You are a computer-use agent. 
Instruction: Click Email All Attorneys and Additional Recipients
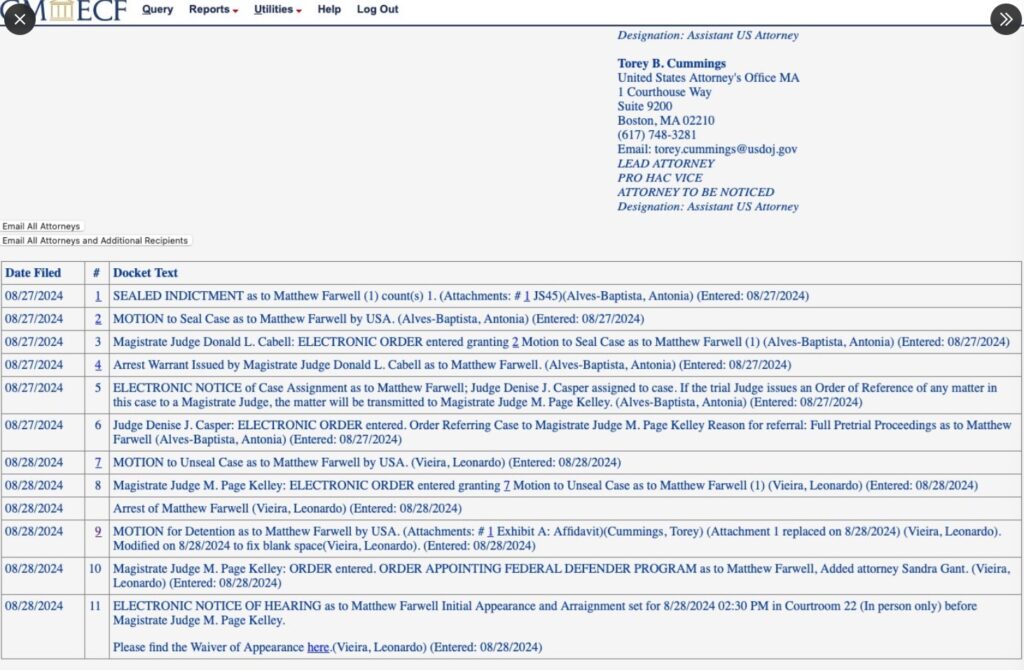click(x=95, y=240)
